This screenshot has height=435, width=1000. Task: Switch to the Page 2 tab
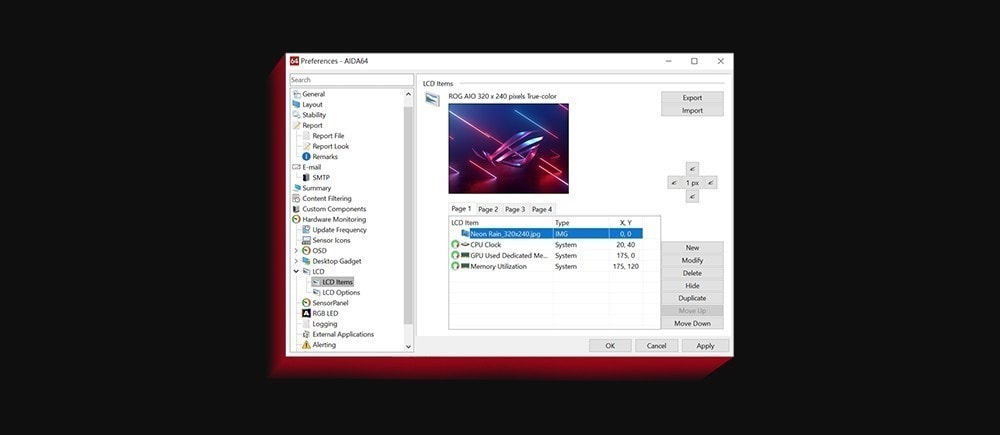coord(488,209)
